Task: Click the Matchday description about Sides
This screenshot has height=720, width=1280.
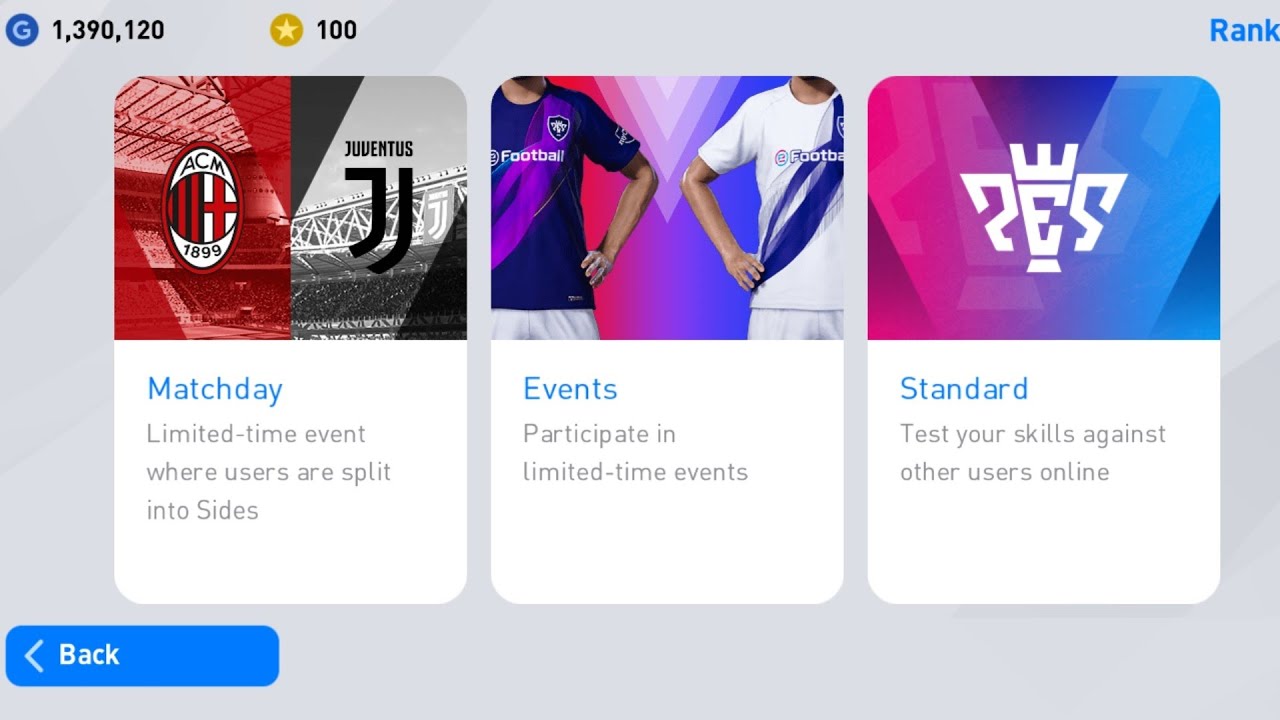Action: [x=268, y=472]
